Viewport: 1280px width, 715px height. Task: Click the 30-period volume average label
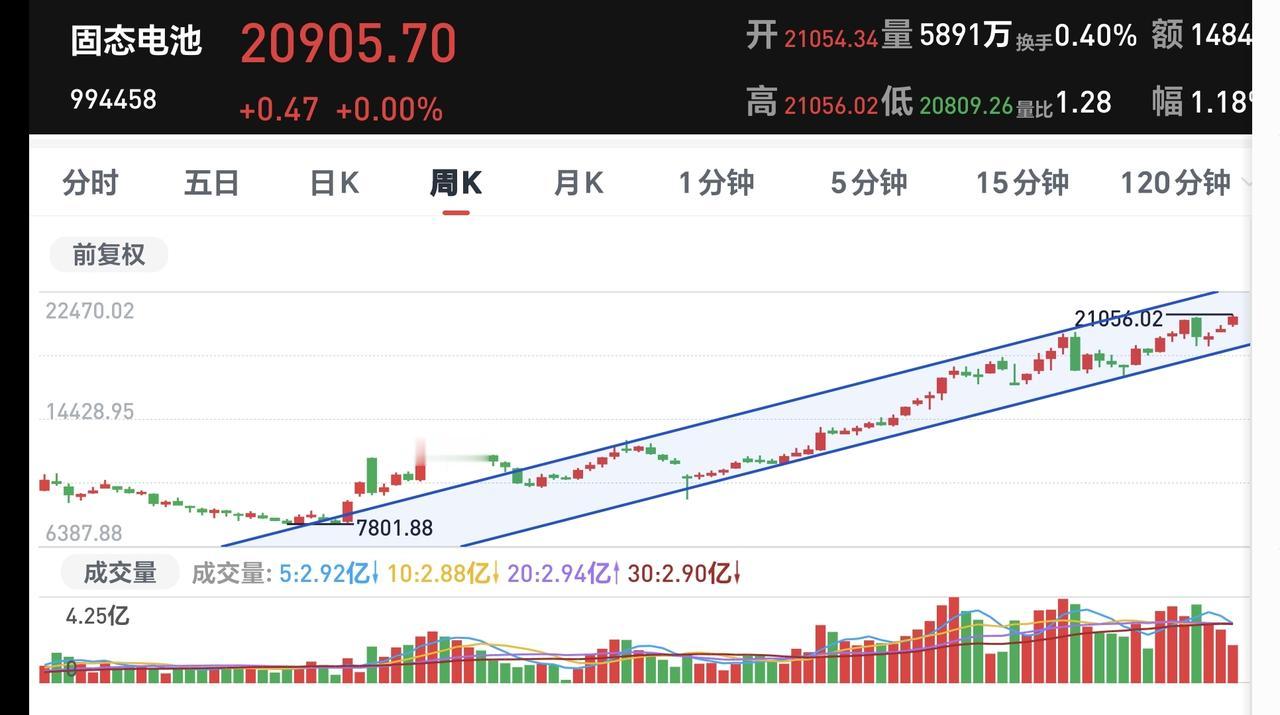click(685, 573)
